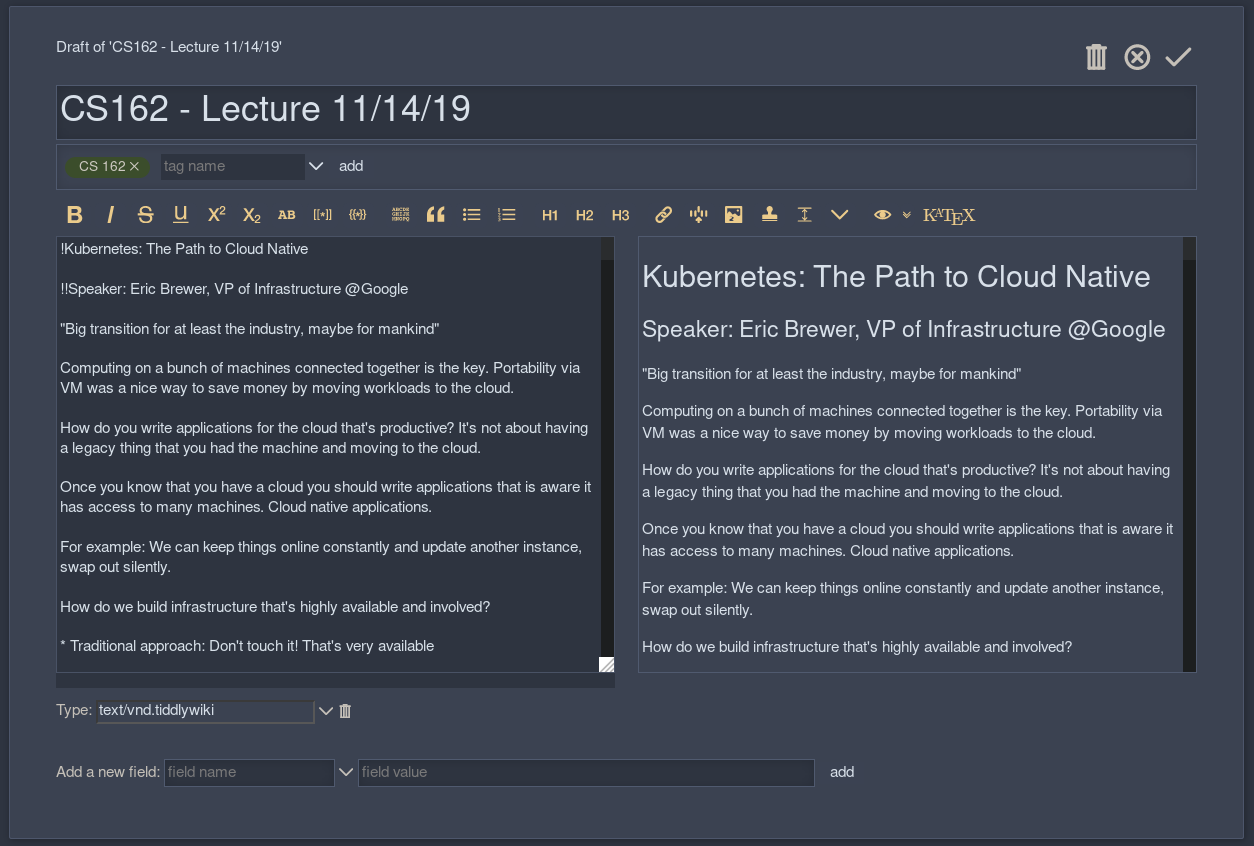
Task: Edit the Type text/vnd.tiddlywiki field
Action: [x=205, y=711]
